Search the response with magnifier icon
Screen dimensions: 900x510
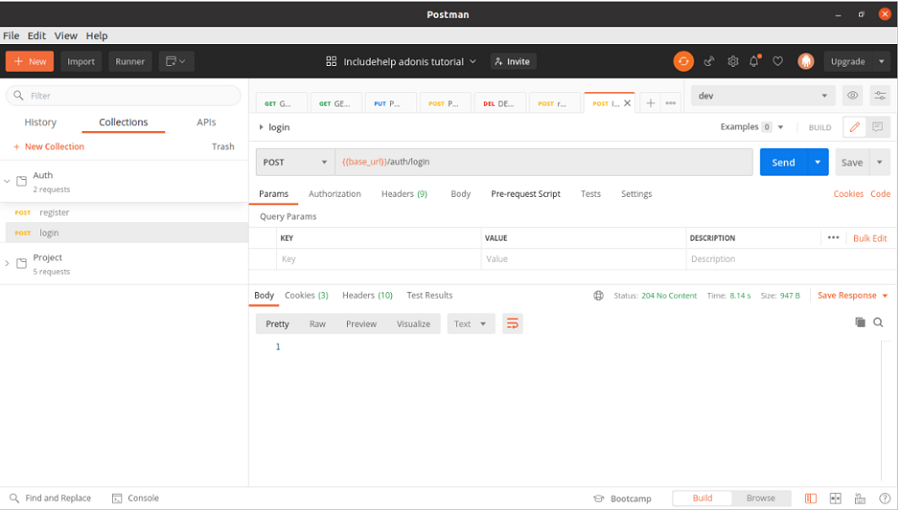tap(878, 322)
